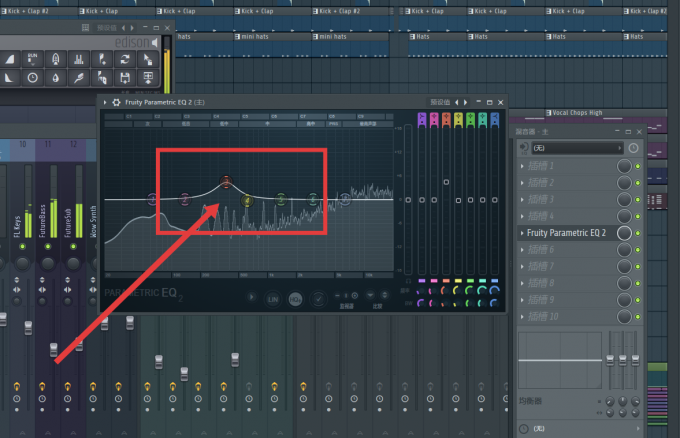Click Edison add marker tool
Viewport: 680px width, 438px height.
point(102,59)
